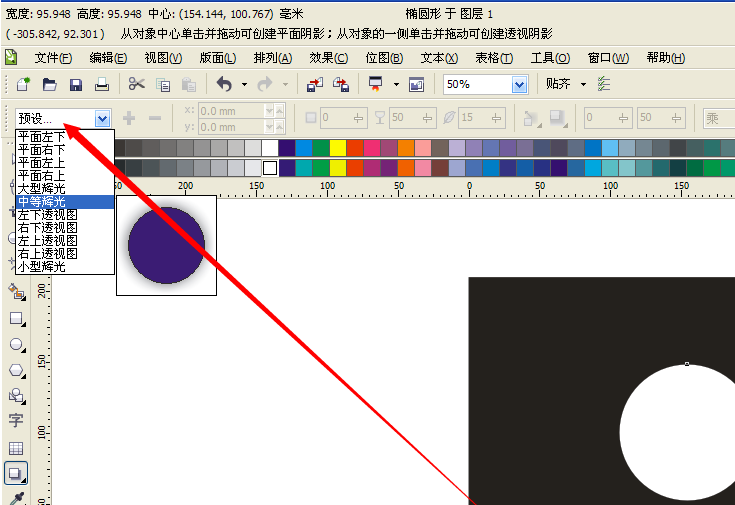Click the shadow preset preview thumbnail
Screen dimensions: 735x505
pyautogui.click(x=166, y=246)
